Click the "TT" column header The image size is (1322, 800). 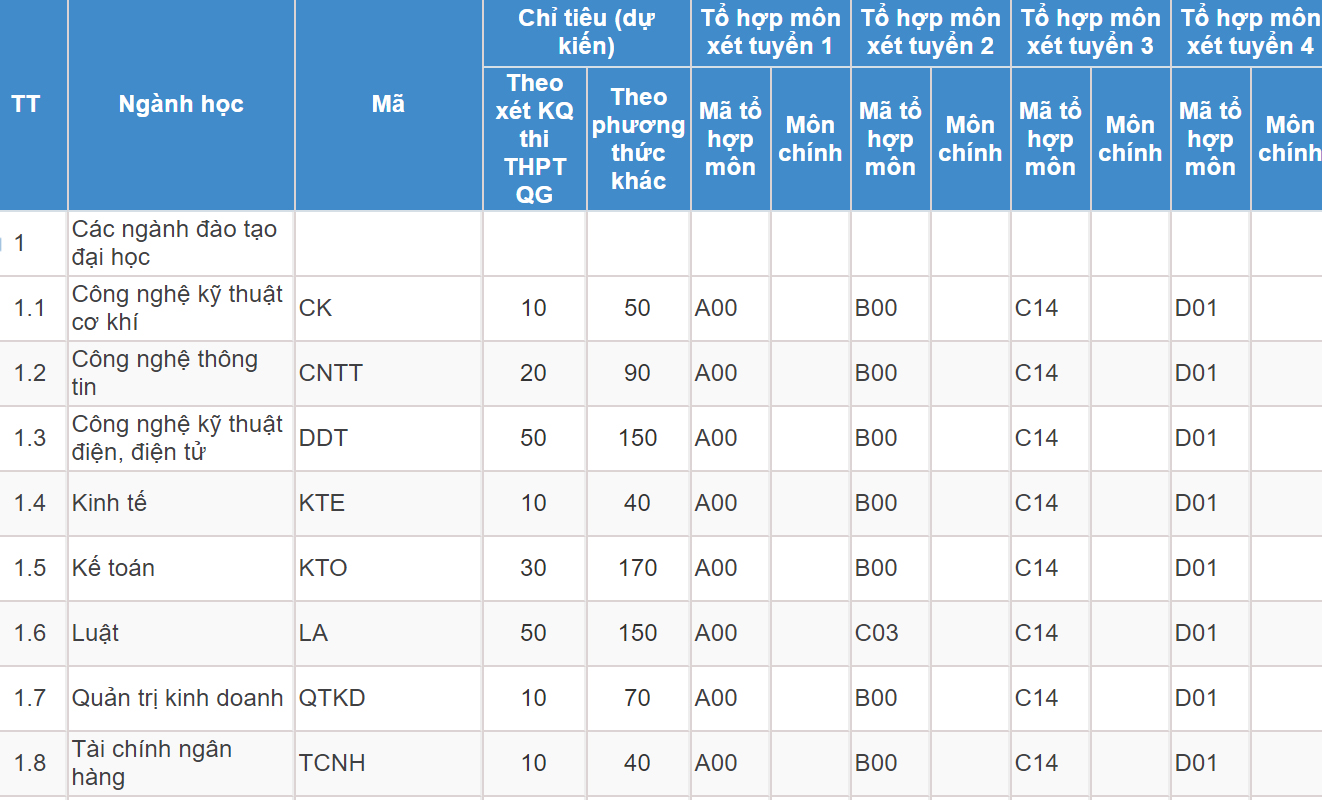(x=26, y=104)
